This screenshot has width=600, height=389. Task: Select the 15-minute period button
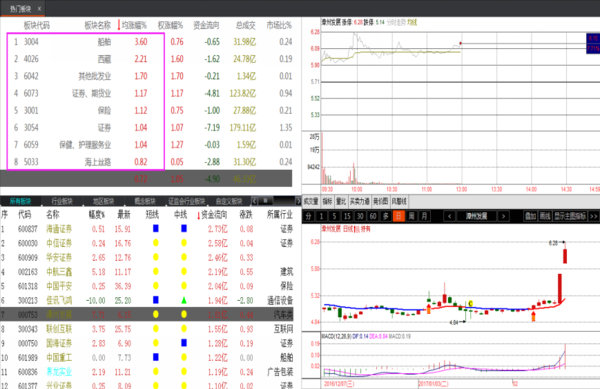pos(347,216)
